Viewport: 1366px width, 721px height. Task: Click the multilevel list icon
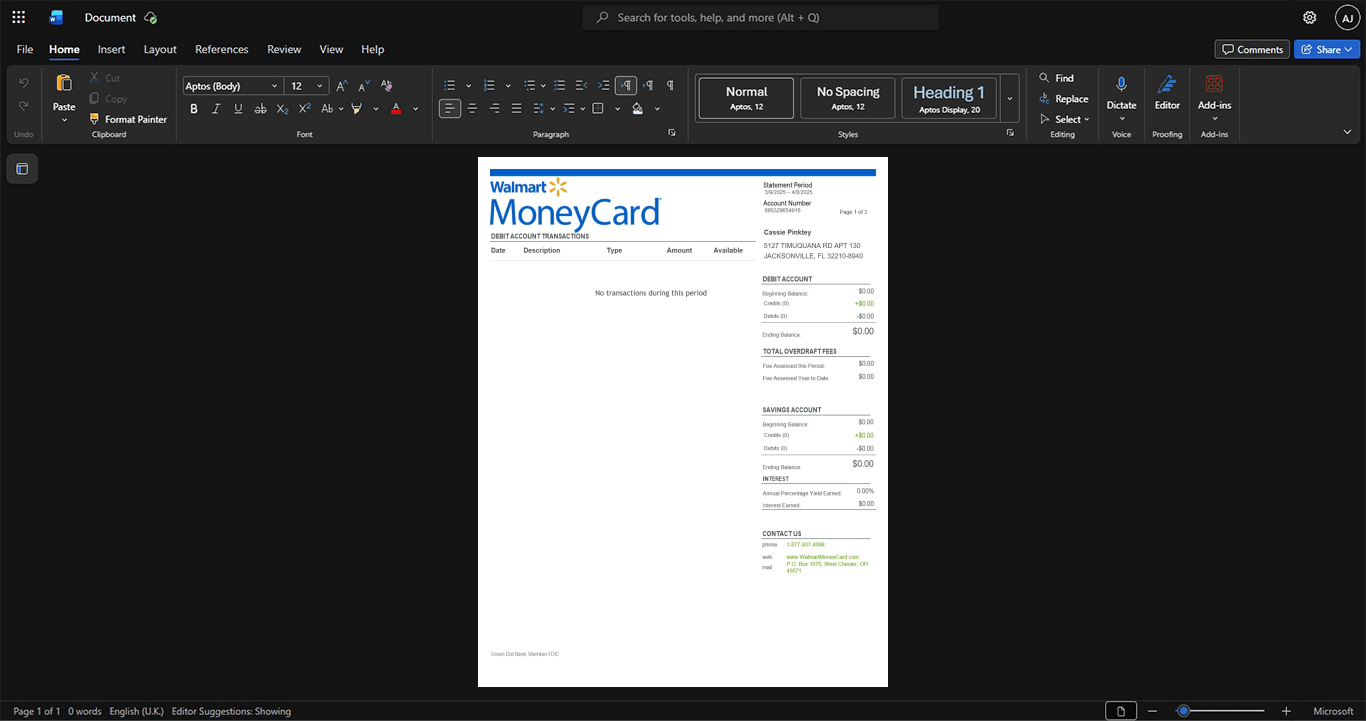click(530, 86)
